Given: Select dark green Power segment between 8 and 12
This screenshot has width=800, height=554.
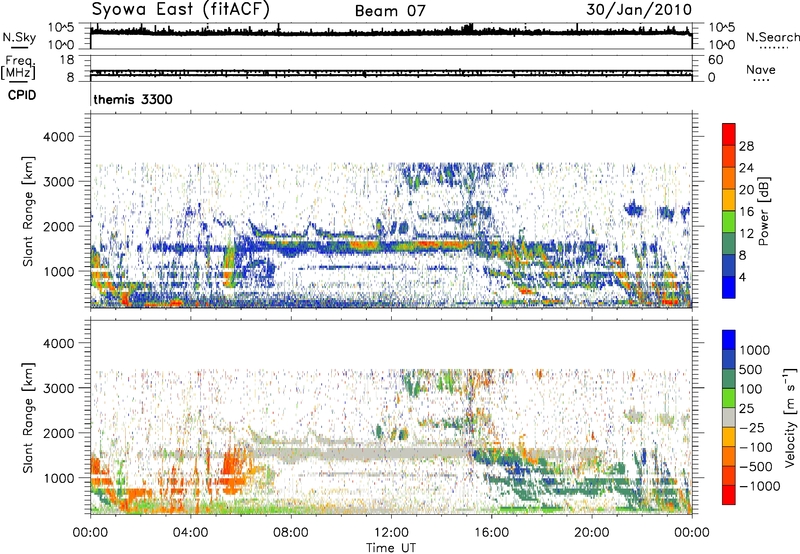Looking at the screenshot, I should click(729, 243).
